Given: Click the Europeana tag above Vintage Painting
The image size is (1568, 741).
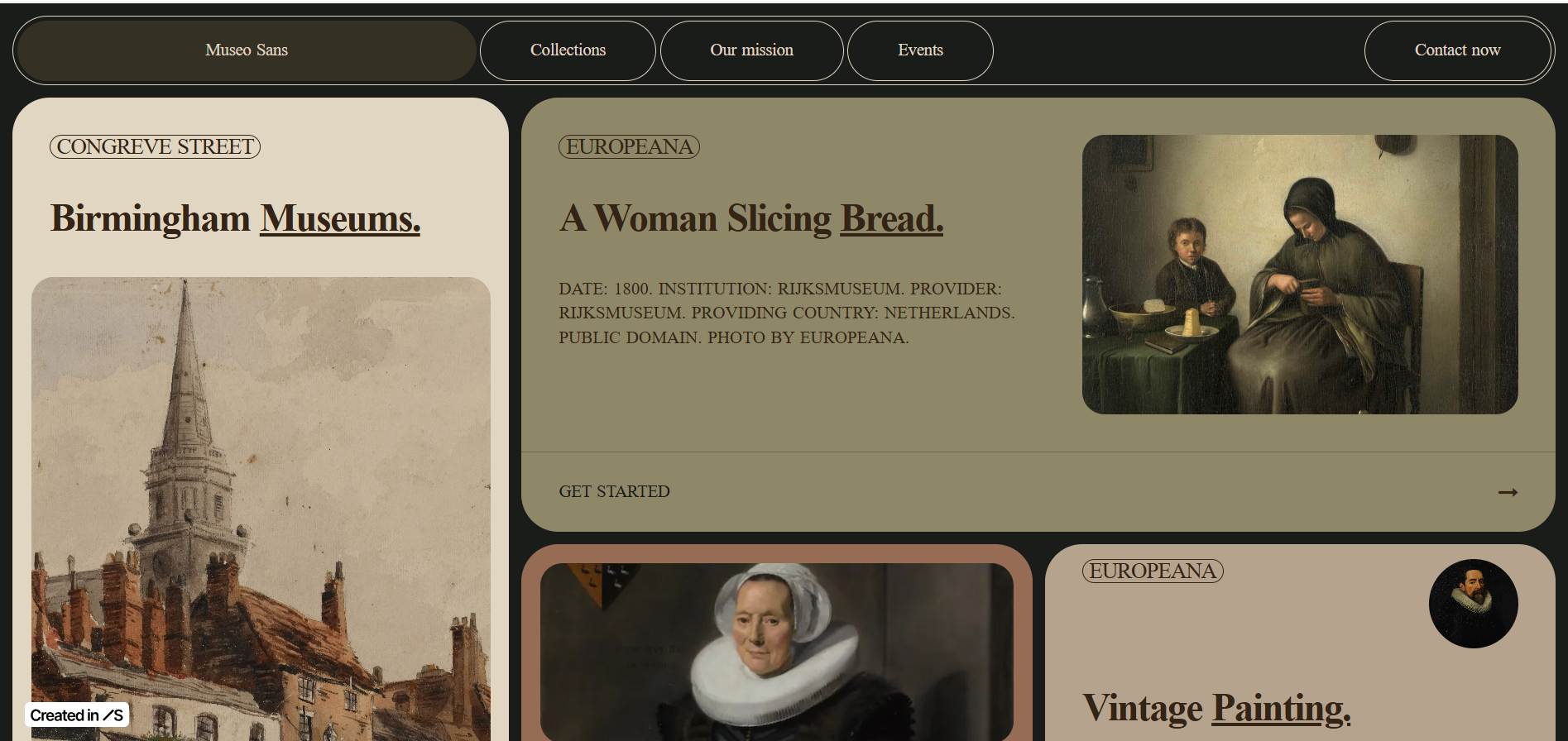Looking at the screenshot, I should 1153,571.
